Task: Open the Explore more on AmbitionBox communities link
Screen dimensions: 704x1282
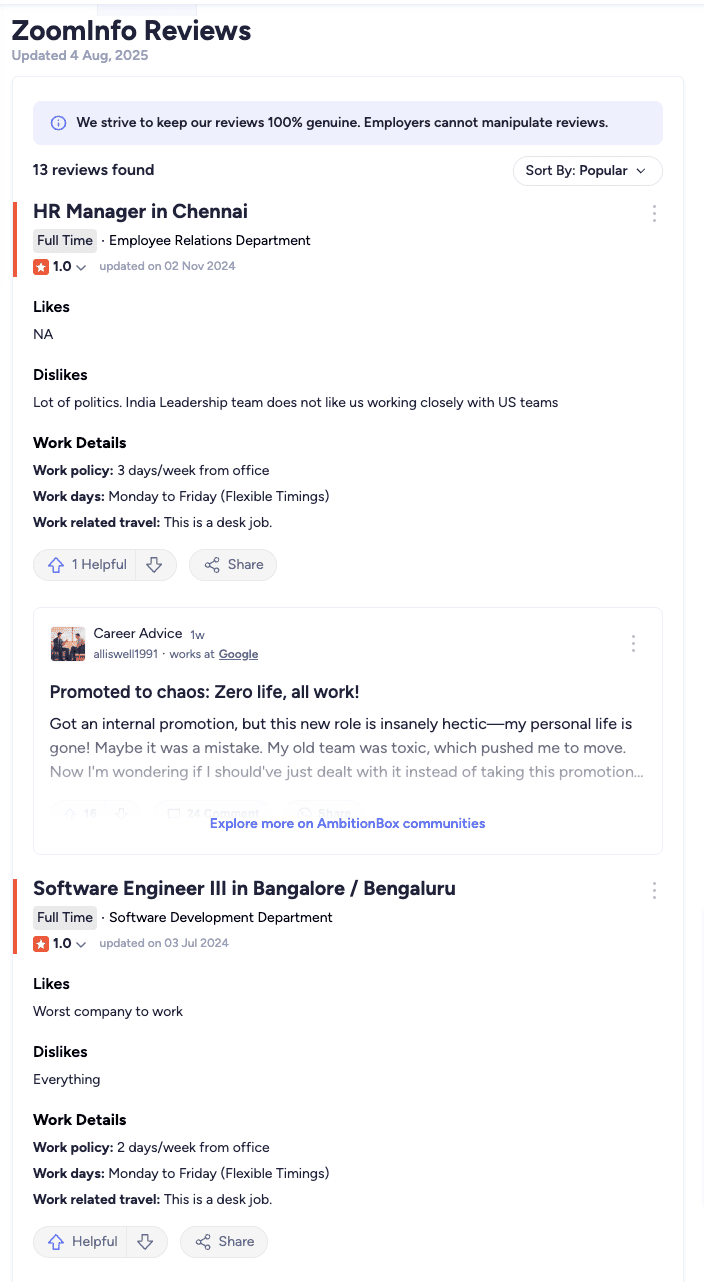Action: 347,822
